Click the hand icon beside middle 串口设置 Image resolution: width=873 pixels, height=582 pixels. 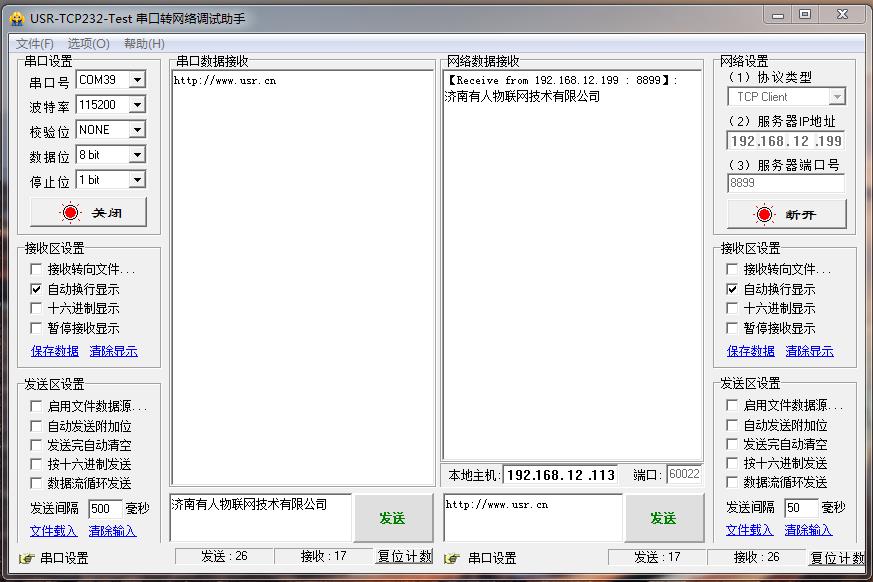click(452, 559)
